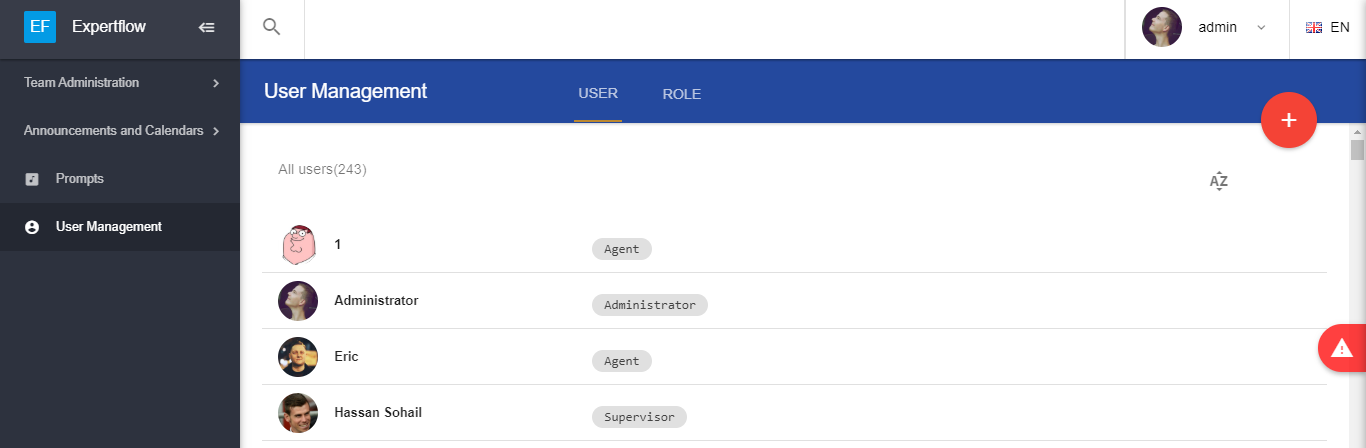
Task: Click the Peter Griffin avatar for user 1
Action: (298, 245)
